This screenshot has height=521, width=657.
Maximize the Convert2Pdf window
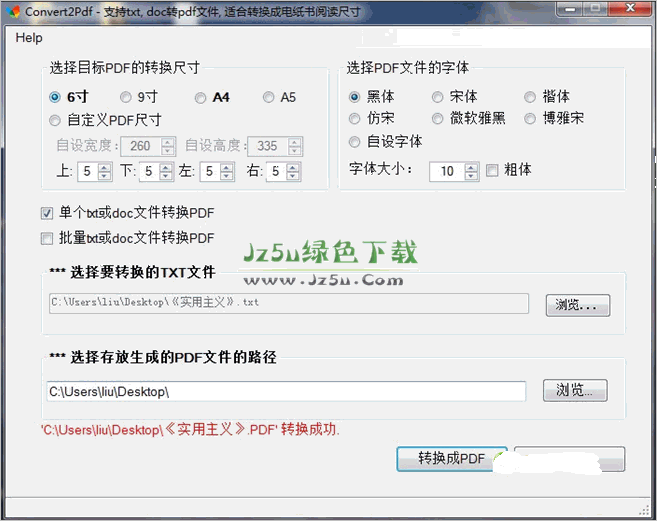[595, 9]
